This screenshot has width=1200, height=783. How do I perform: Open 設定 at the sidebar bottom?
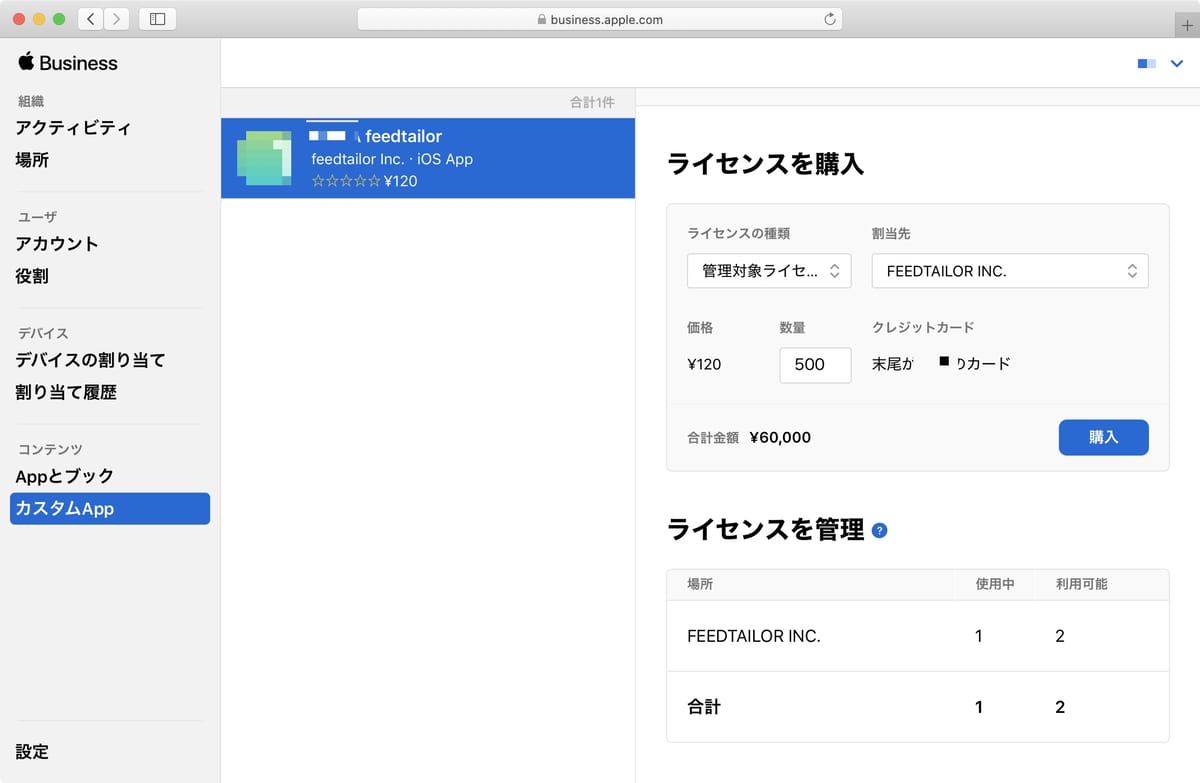coord(32,752)
